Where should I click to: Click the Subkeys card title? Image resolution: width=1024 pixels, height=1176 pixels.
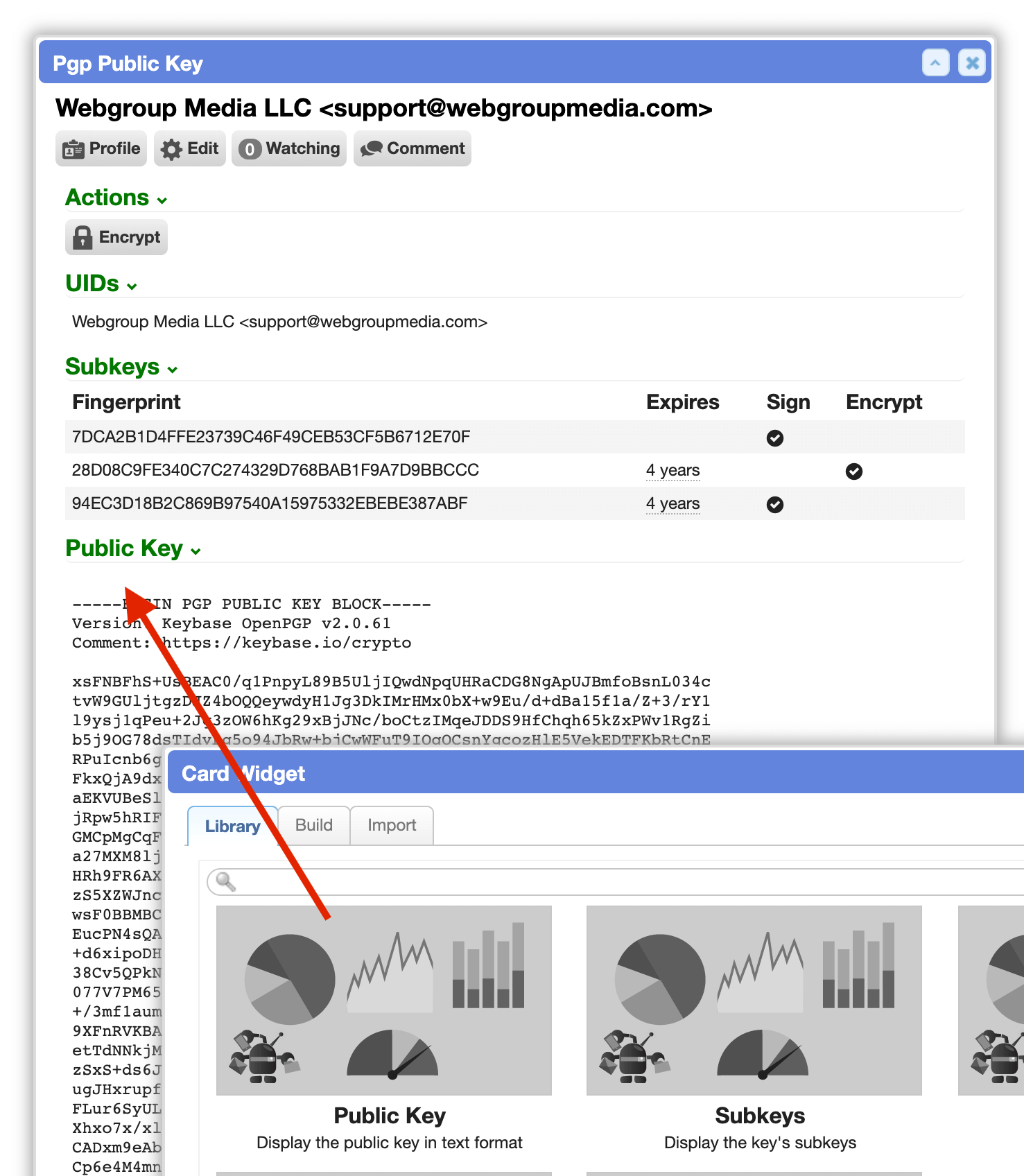[x=760, y=1116]
